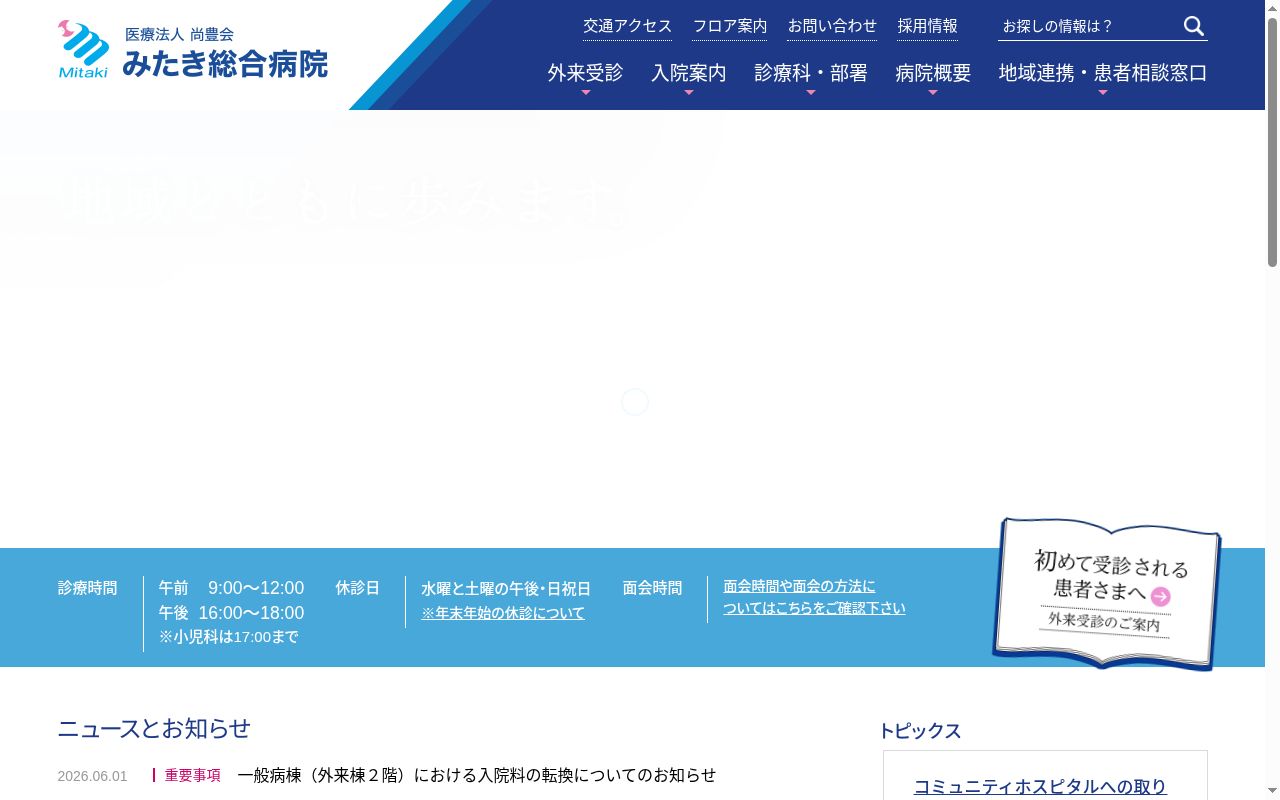Click the search magnifier icon
This screenshot has width=1280, height=800.
[x=1194, y=26]
